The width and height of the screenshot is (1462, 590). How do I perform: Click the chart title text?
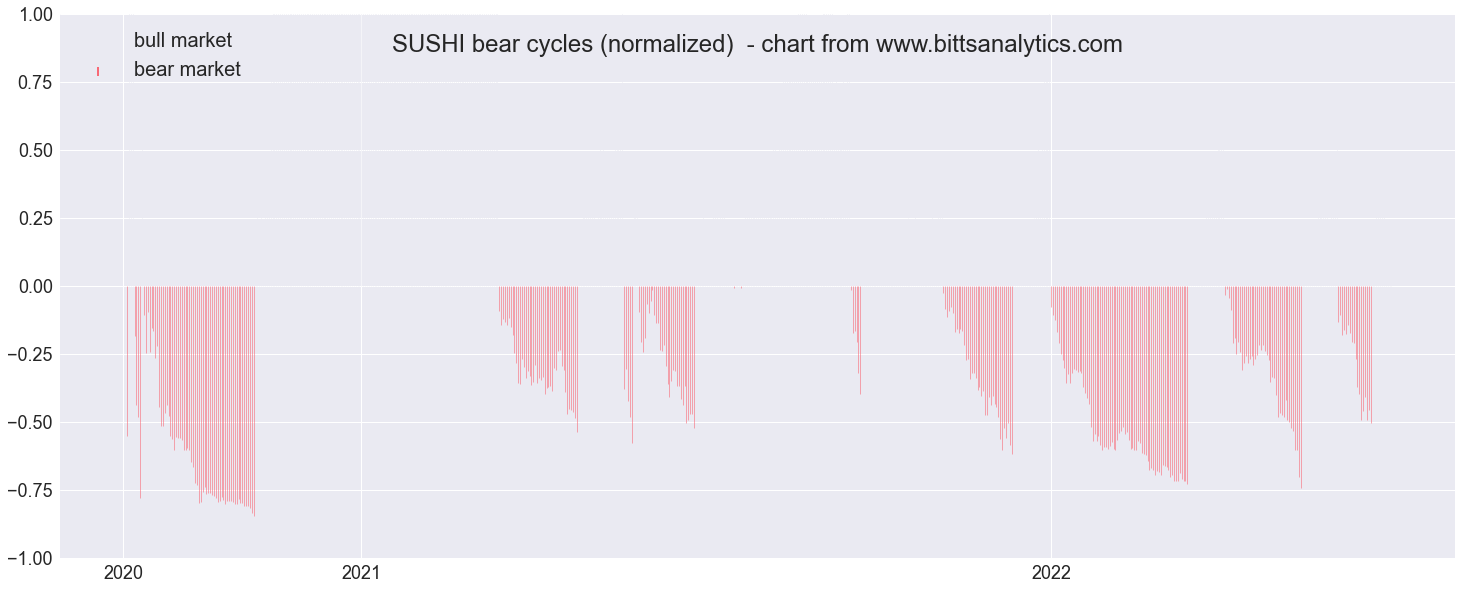757,44
